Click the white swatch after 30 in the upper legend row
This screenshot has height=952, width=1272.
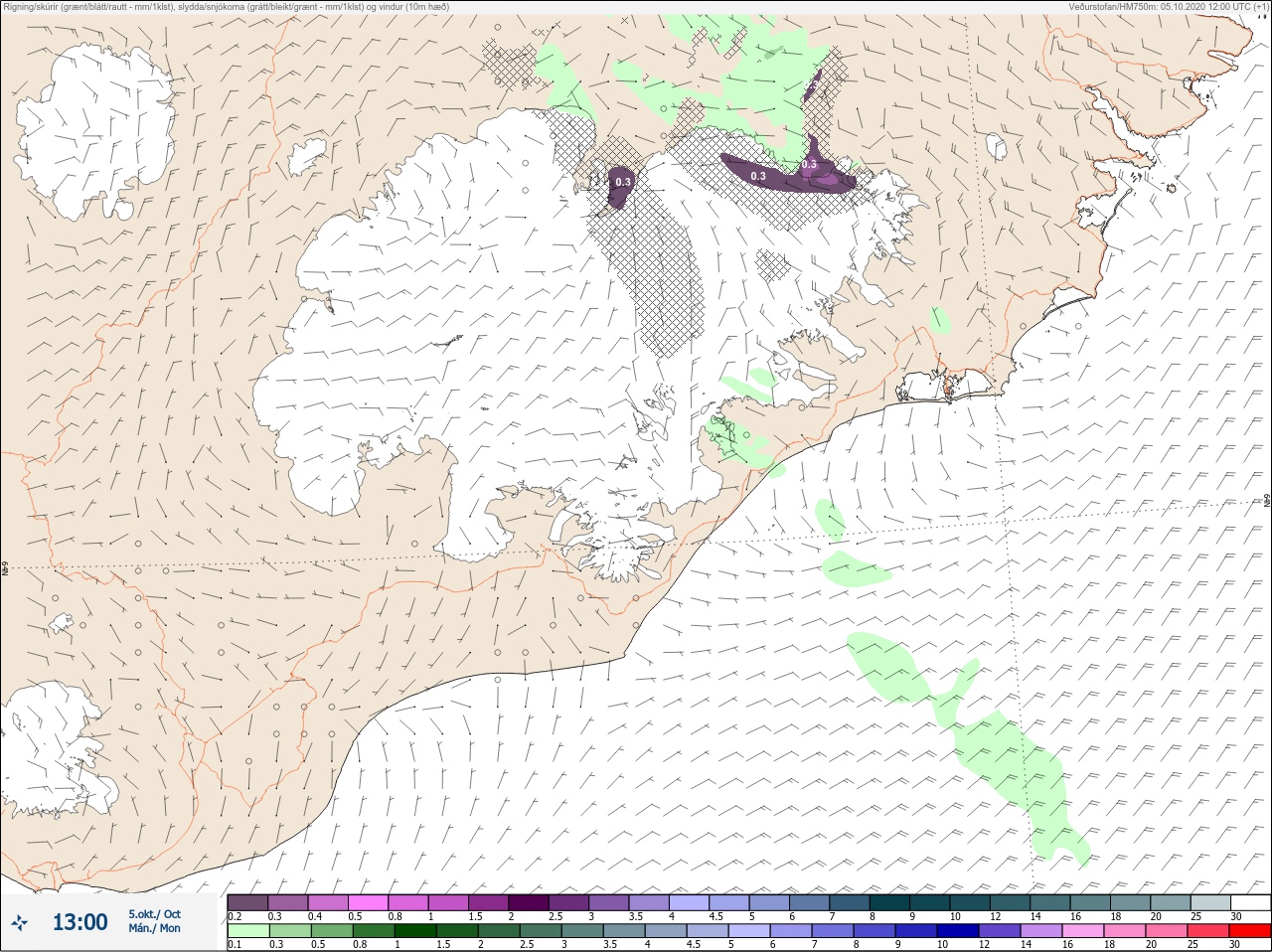click(1251, 902)
